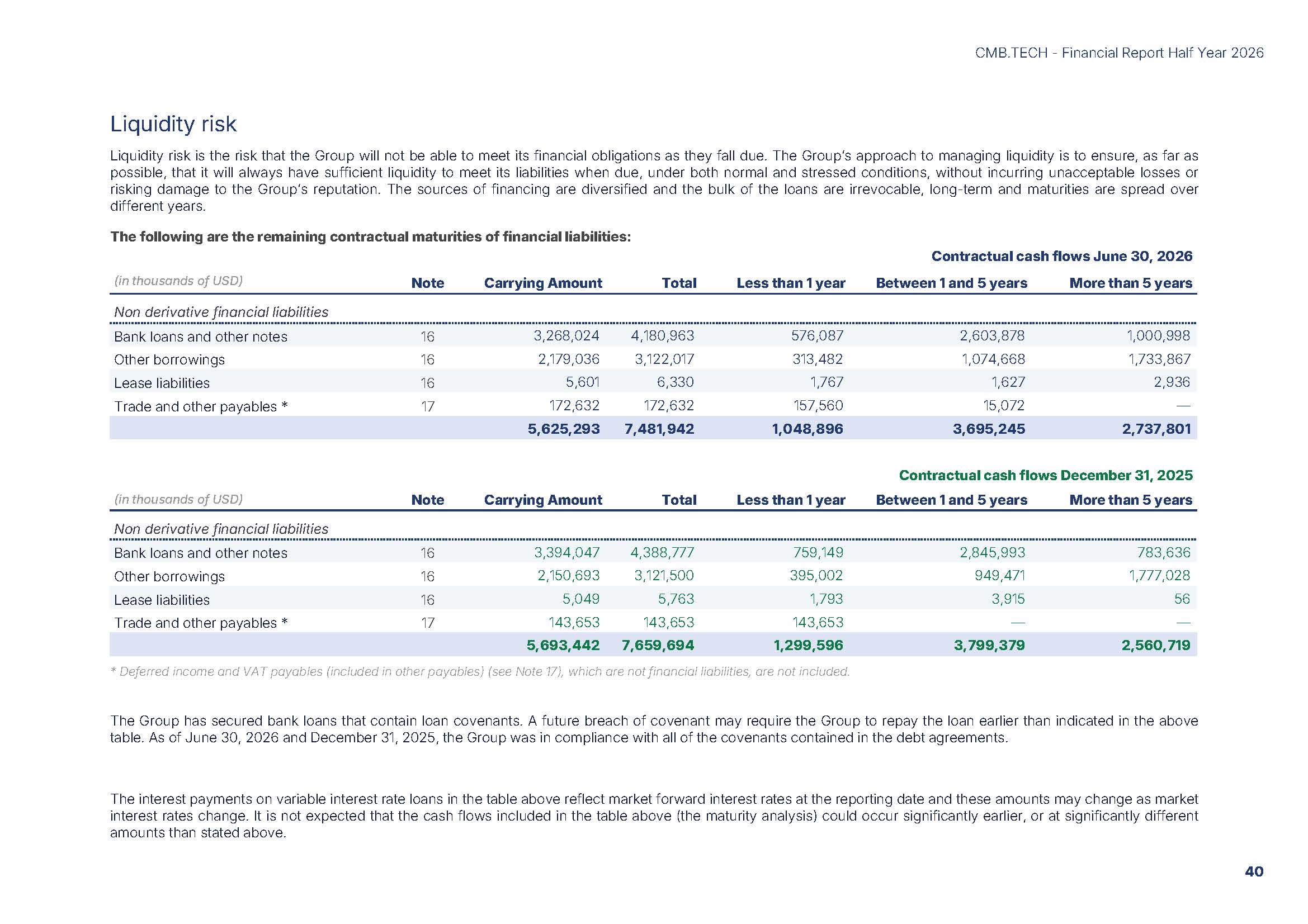Click December carrying amount total 5,693,442
Image resolution: width=1308 pixels, height=924 pixels.
click(563, 645)
